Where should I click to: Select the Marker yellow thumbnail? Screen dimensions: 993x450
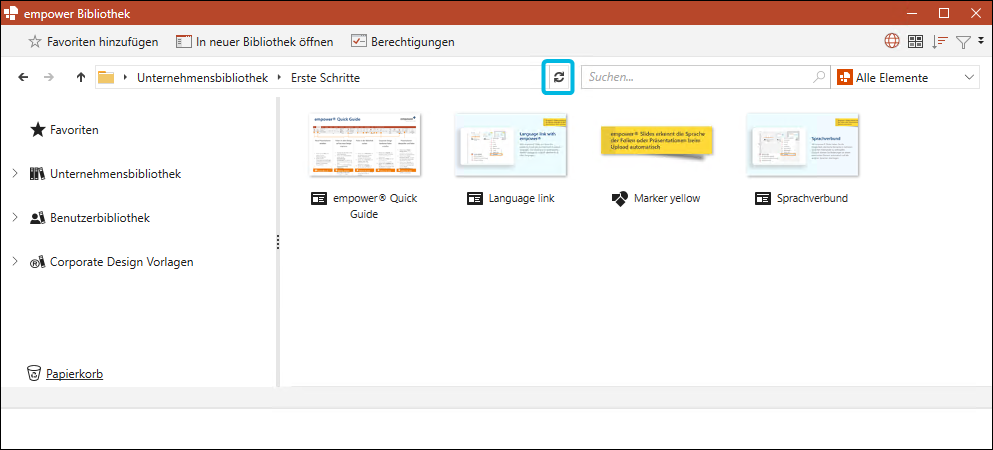[x=657, y=142]
